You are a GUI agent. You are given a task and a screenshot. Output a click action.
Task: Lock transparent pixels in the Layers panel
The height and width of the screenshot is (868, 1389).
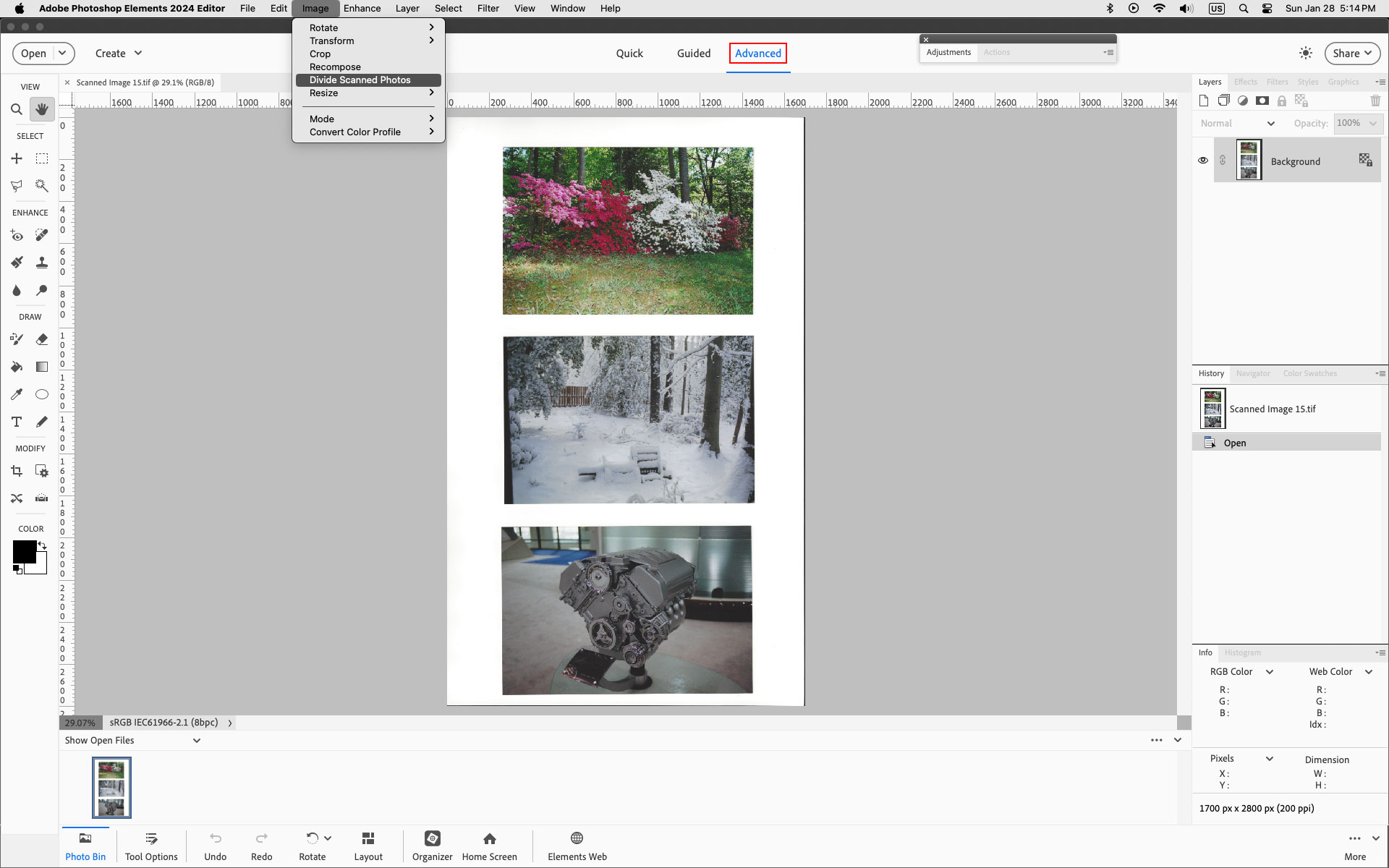coord(1301,101)
